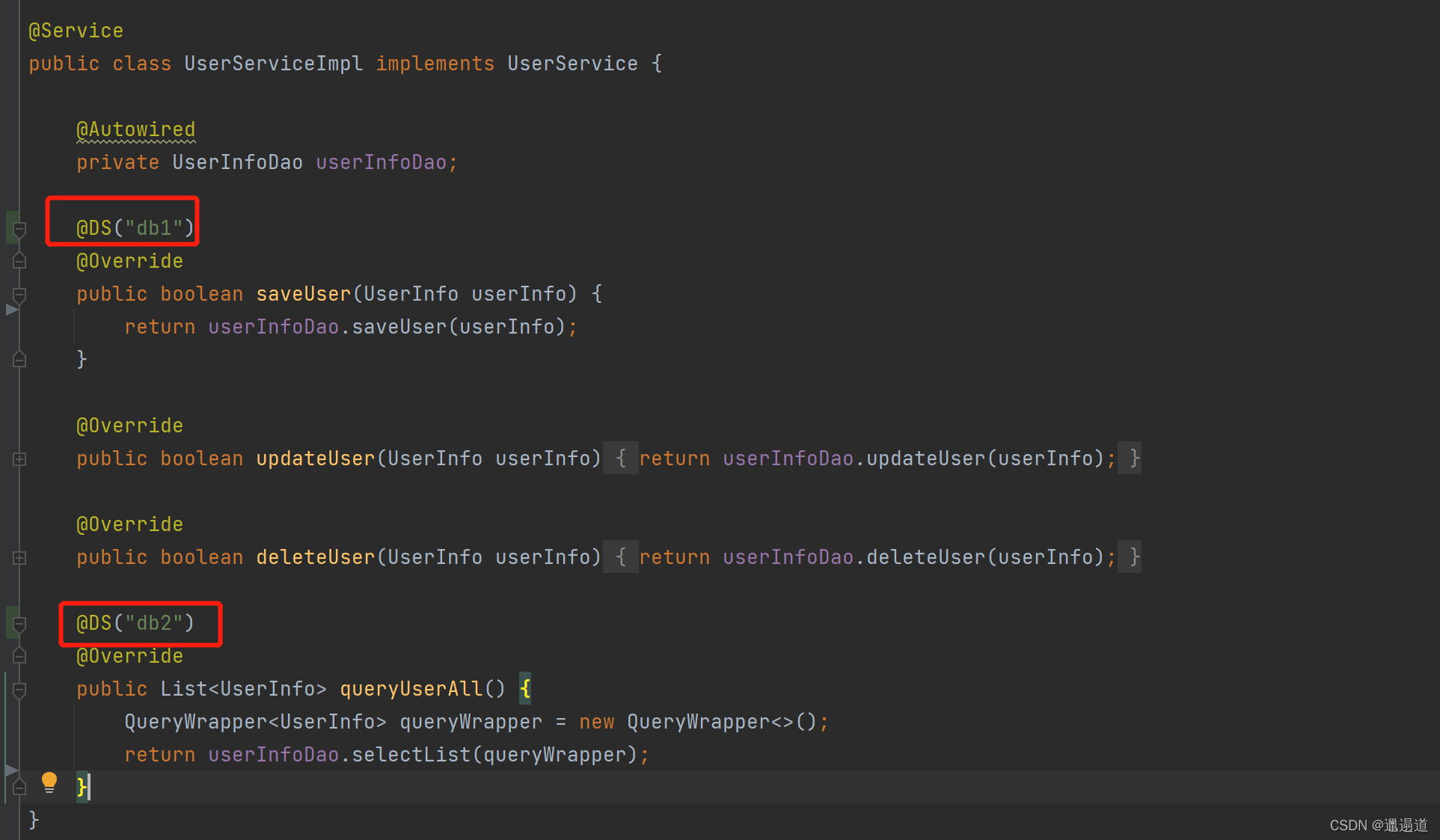Click fold marker beside first @Override annotation
Screen dimensions: 1440x840
tap(20, 261)
